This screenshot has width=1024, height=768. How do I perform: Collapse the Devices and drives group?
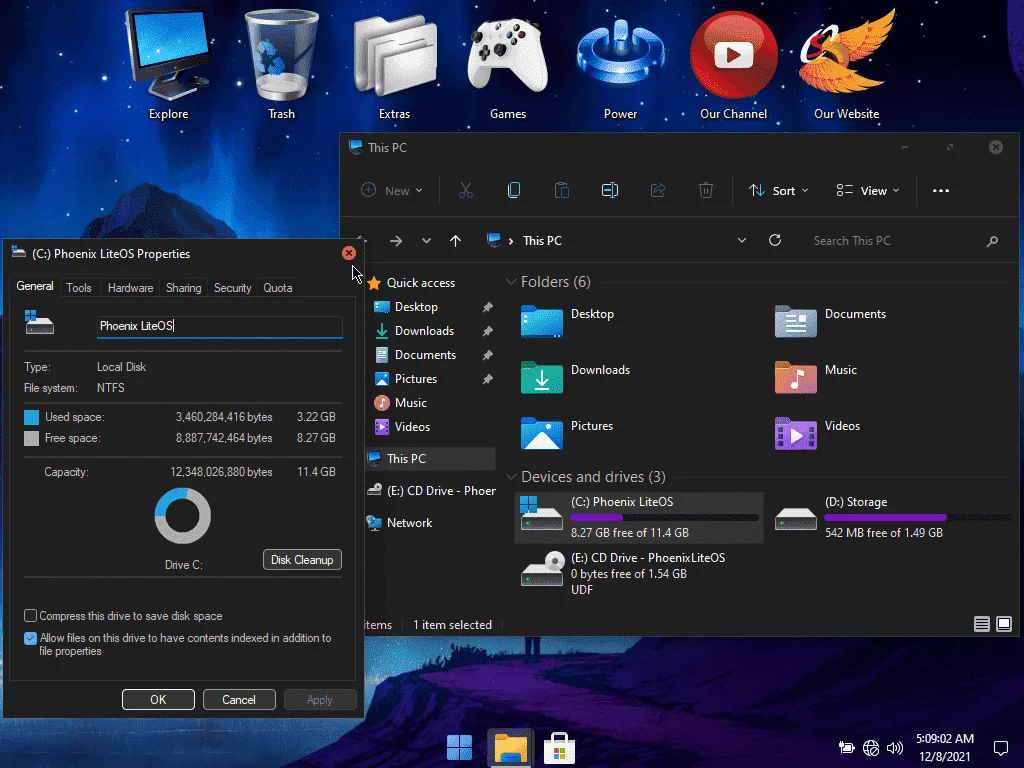point(511,477)
